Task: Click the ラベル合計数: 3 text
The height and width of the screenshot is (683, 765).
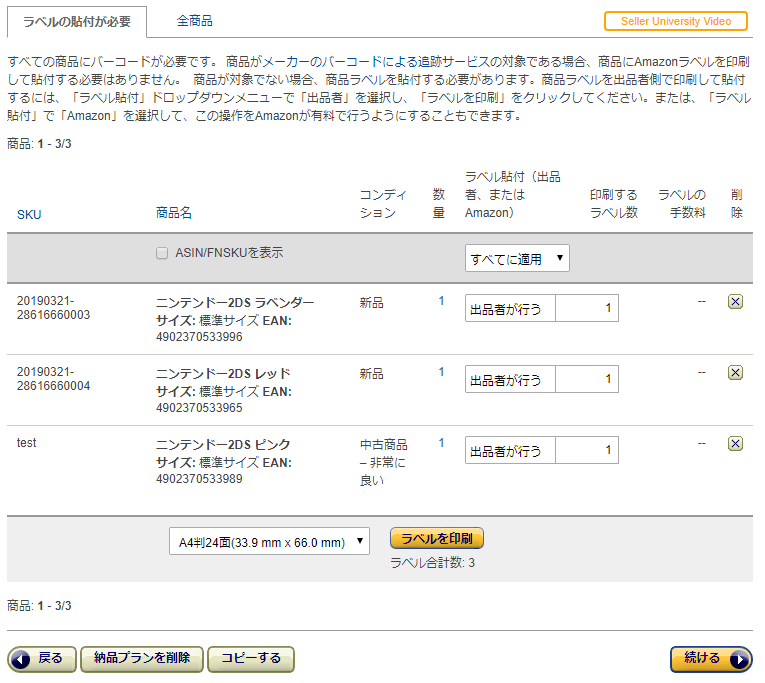Action: tap(432, 563)
